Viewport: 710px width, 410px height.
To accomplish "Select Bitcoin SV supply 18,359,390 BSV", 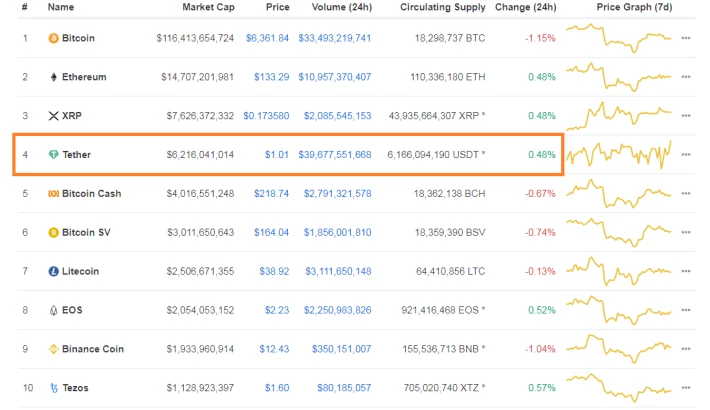I will point(450,232).
